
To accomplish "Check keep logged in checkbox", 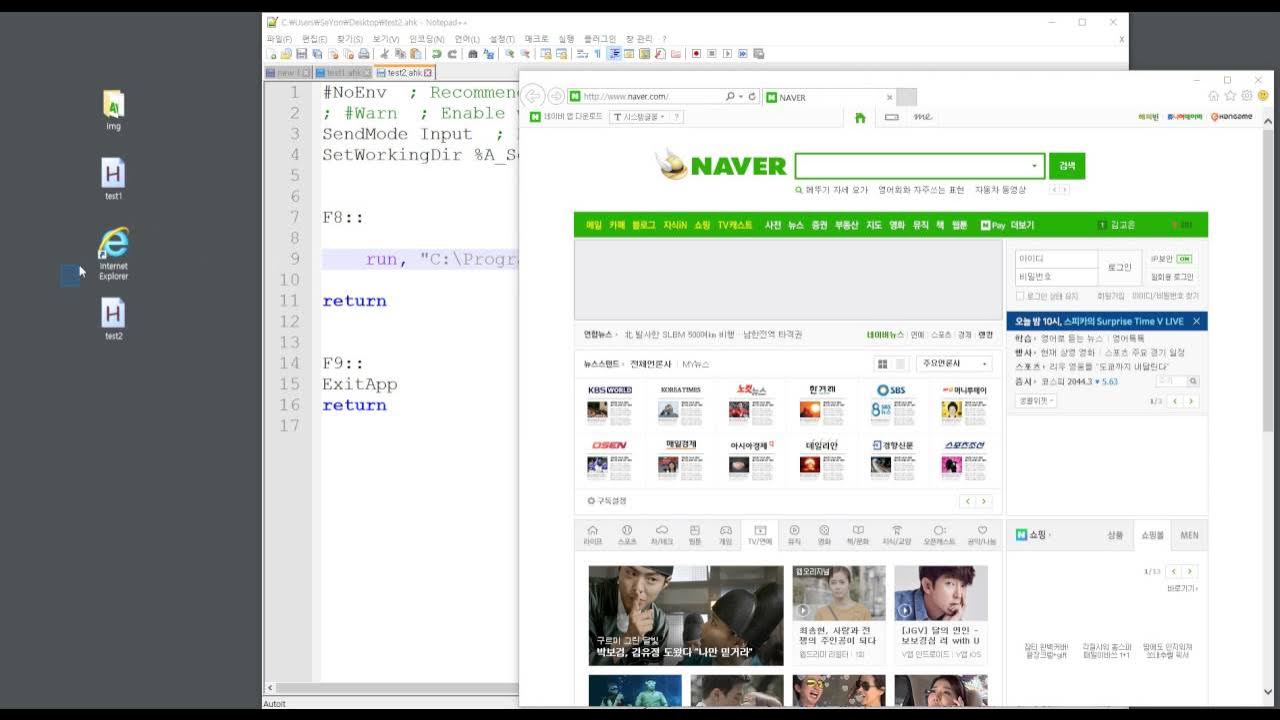I will click(x=1020, y=296).
